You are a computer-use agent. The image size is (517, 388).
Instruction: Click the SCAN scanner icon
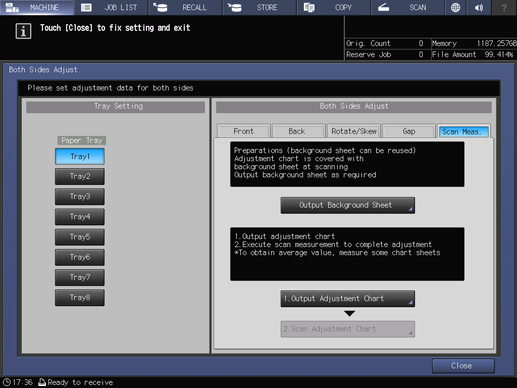pyautogui.click(x=383, y=7)
